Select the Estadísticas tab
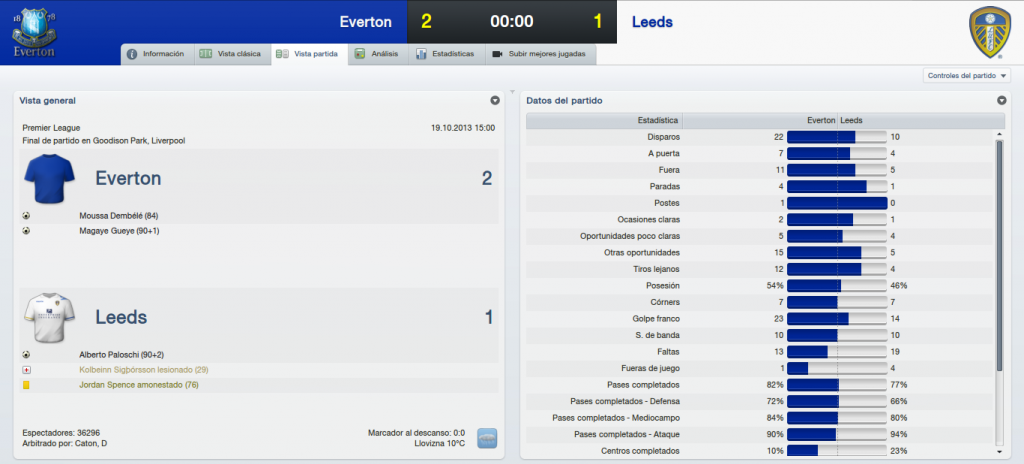 pos(447,54)
